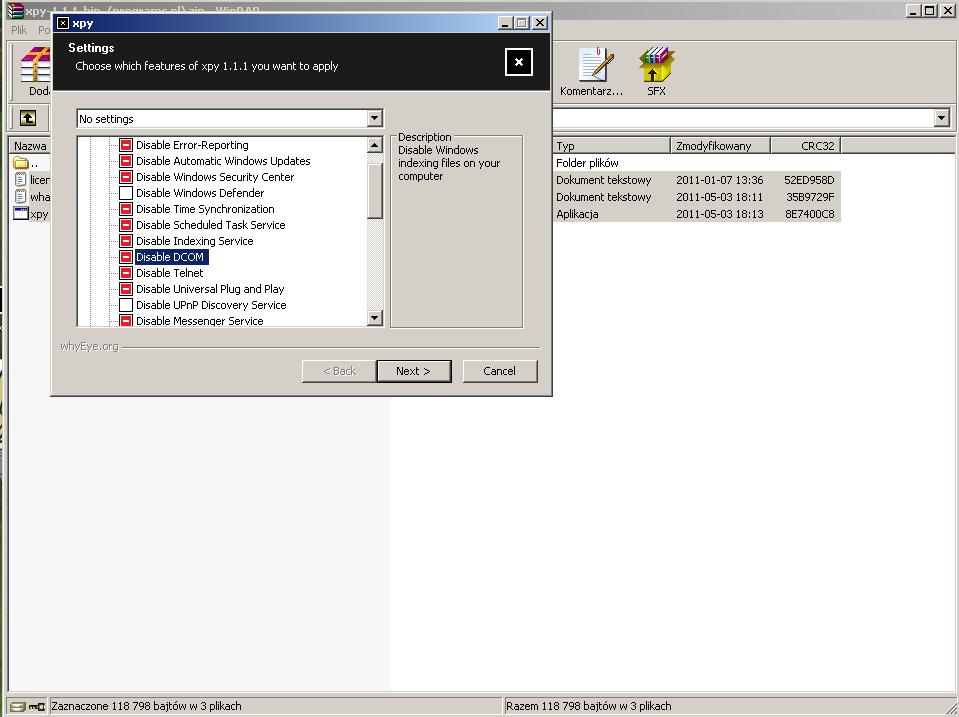Click the key icon in WinRAR status bar
Screen dimensions: 959x717
37,707
